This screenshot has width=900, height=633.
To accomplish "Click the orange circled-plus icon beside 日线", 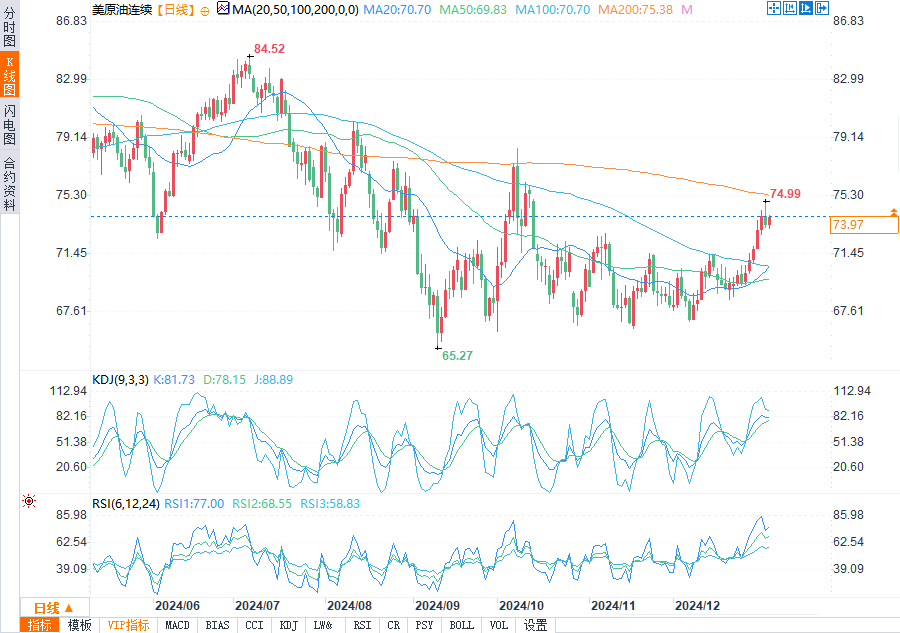I will pyautogui.click(x=205, y=9).
